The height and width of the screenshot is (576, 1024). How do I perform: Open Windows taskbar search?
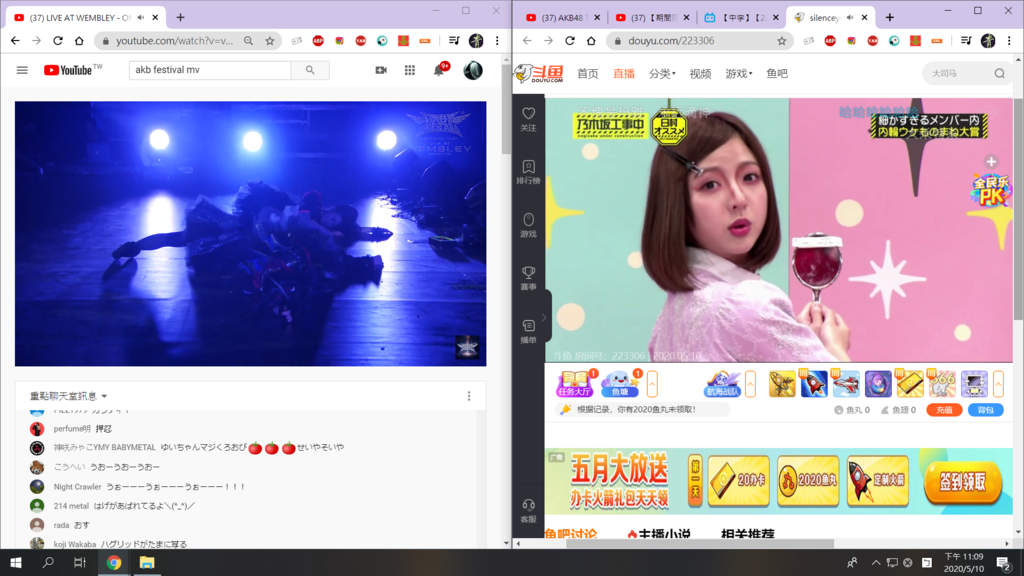(x=48, y=562)
